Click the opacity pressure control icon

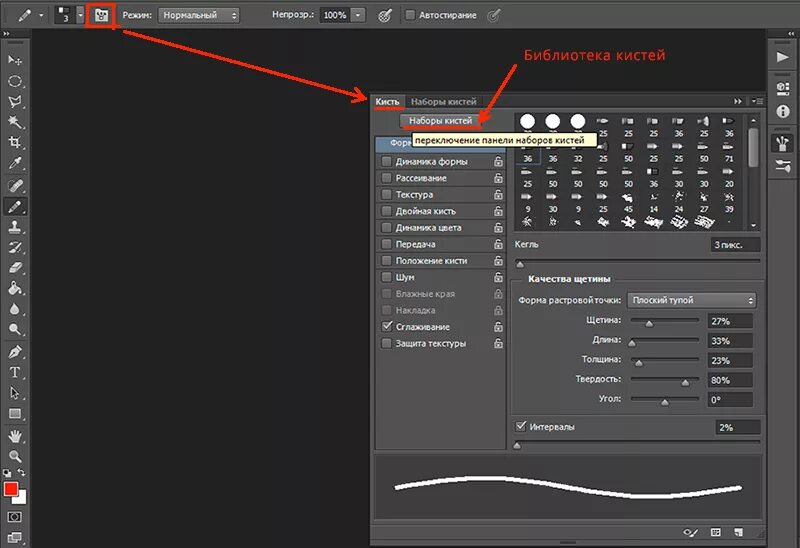[385, 16]
